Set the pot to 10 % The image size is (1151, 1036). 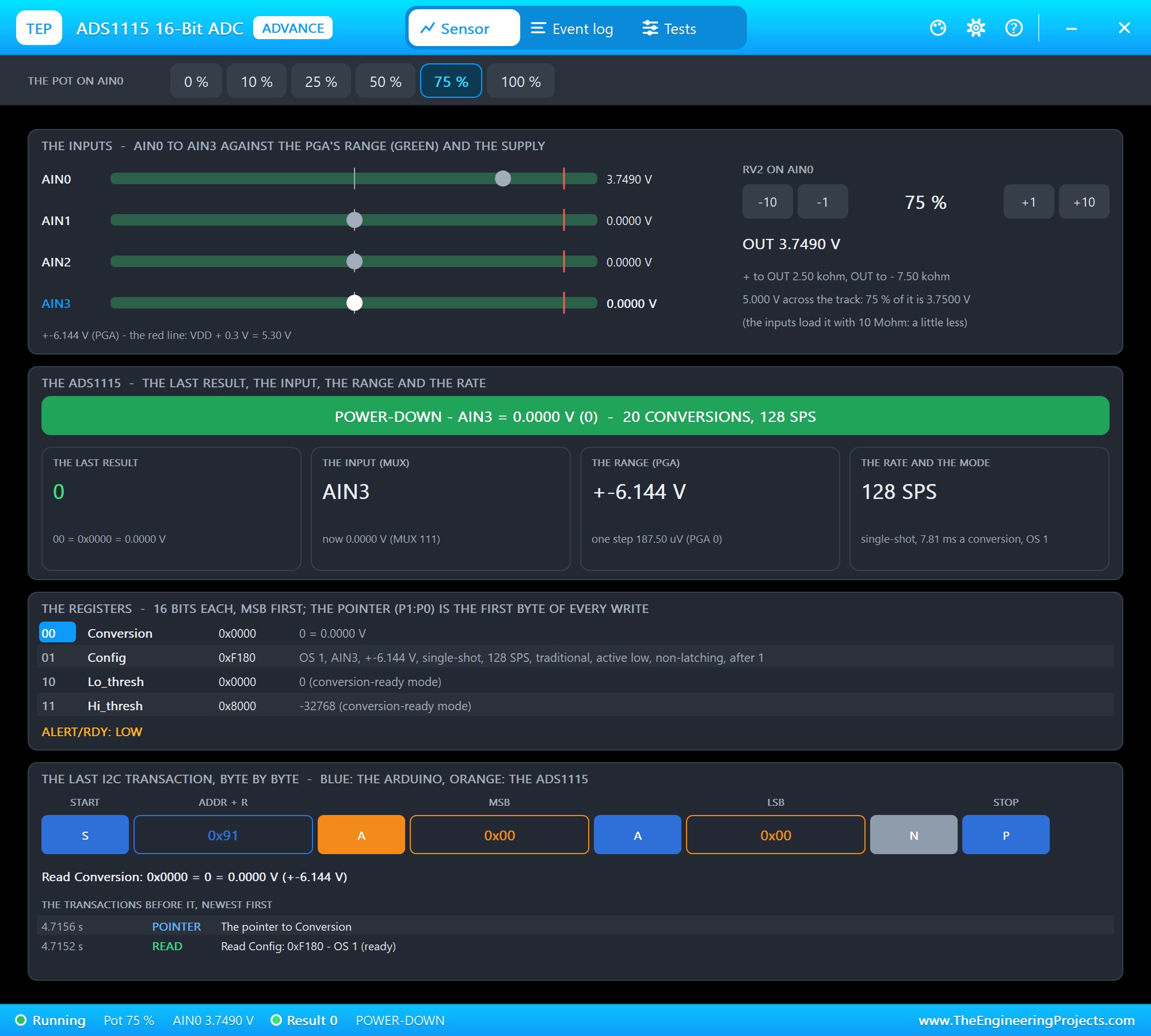[x=257, y=81]
